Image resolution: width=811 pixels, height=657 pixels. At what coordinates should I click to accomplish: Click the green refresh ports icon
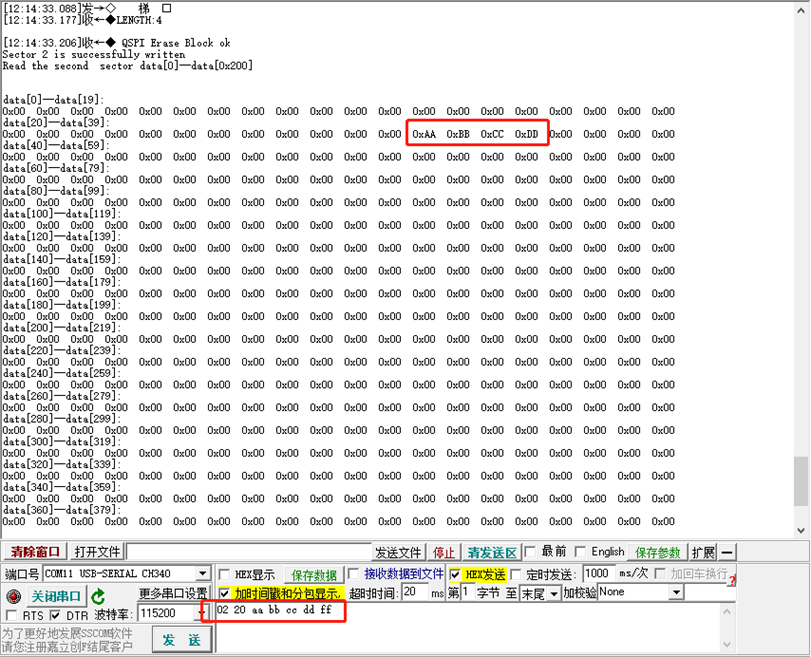click(98, 596)
